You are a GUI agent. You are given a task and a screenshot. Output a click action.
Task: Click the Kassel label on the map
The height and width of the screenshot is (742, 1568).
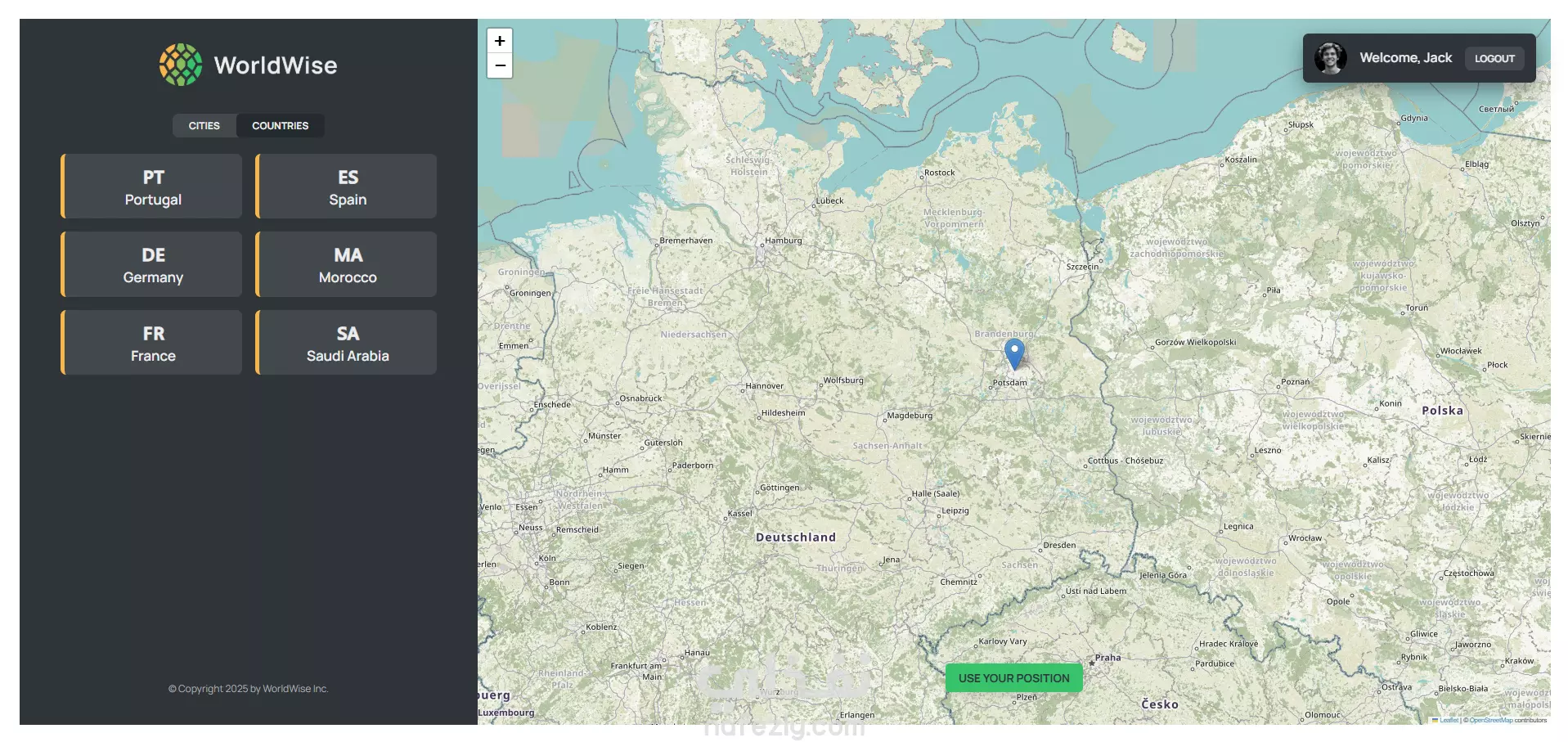[x=739, y=514]
